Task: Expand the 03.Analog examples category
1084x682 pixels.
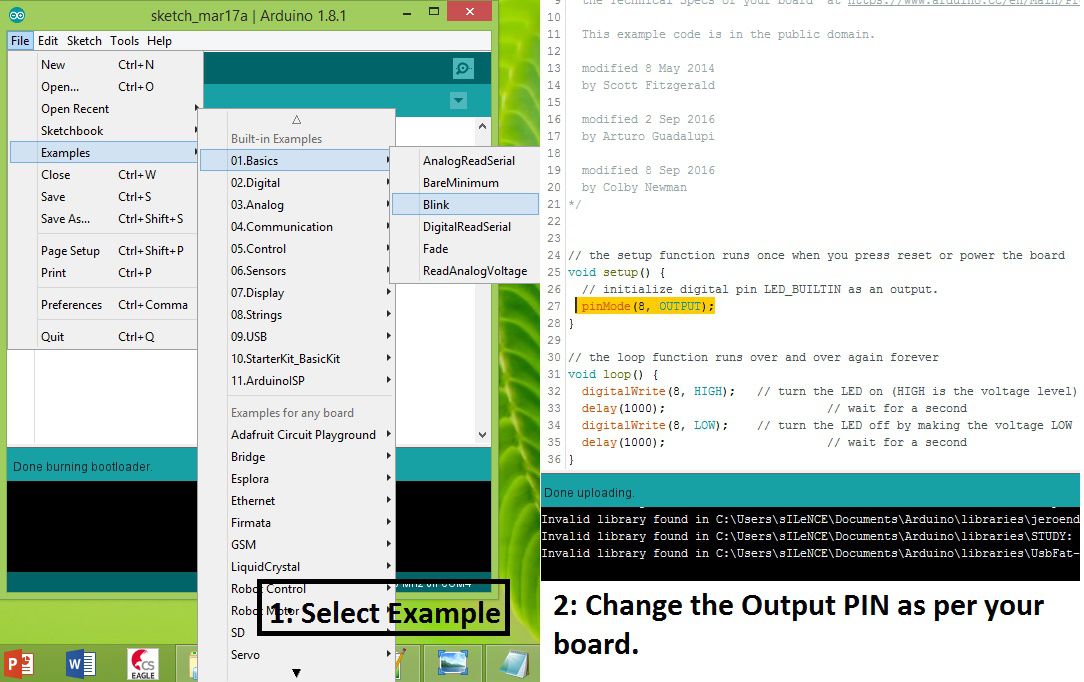Action: click(297, 205)
